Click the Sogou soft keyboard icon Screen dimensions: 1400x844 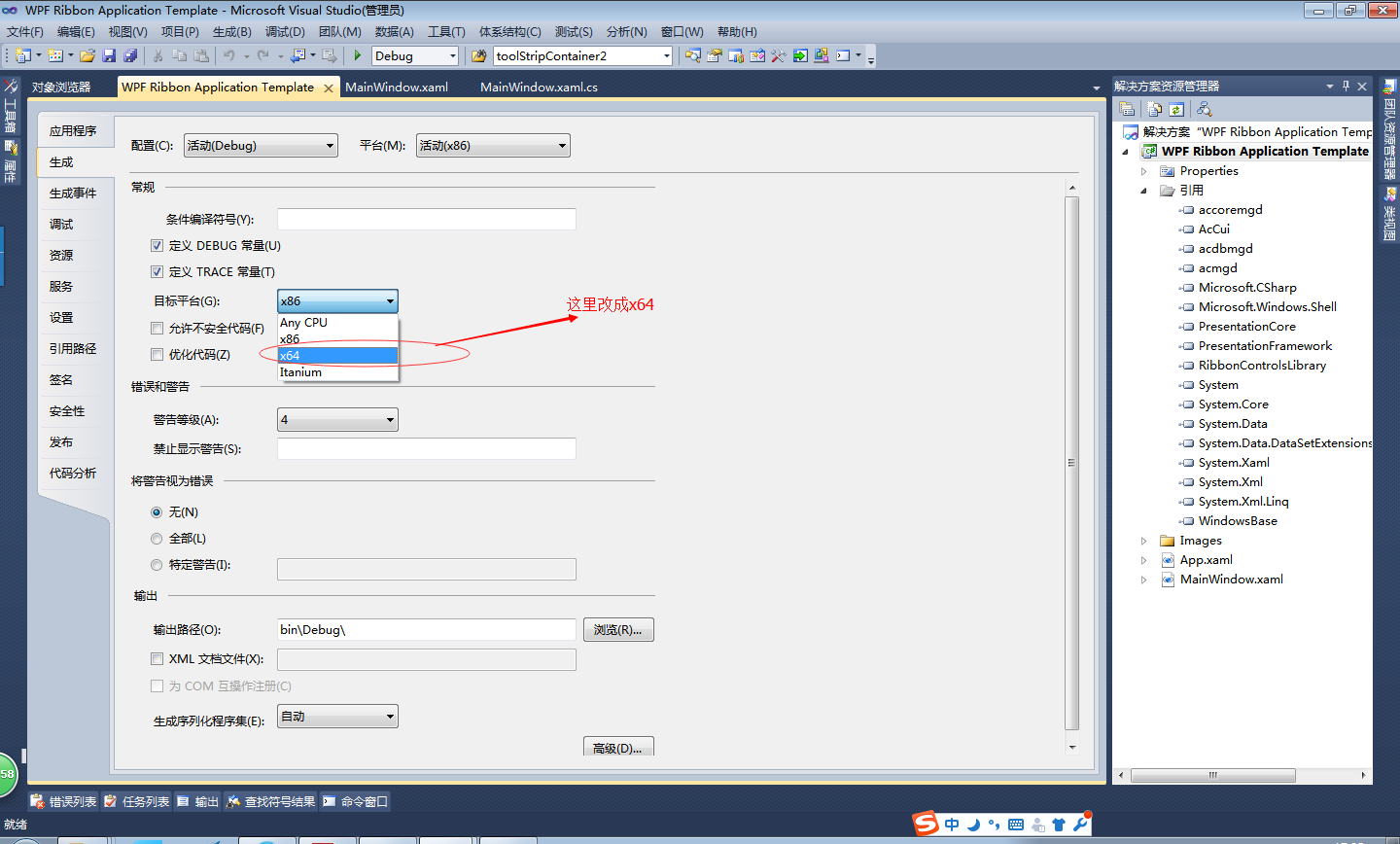pyautogui.click(x=1016, y=825)
